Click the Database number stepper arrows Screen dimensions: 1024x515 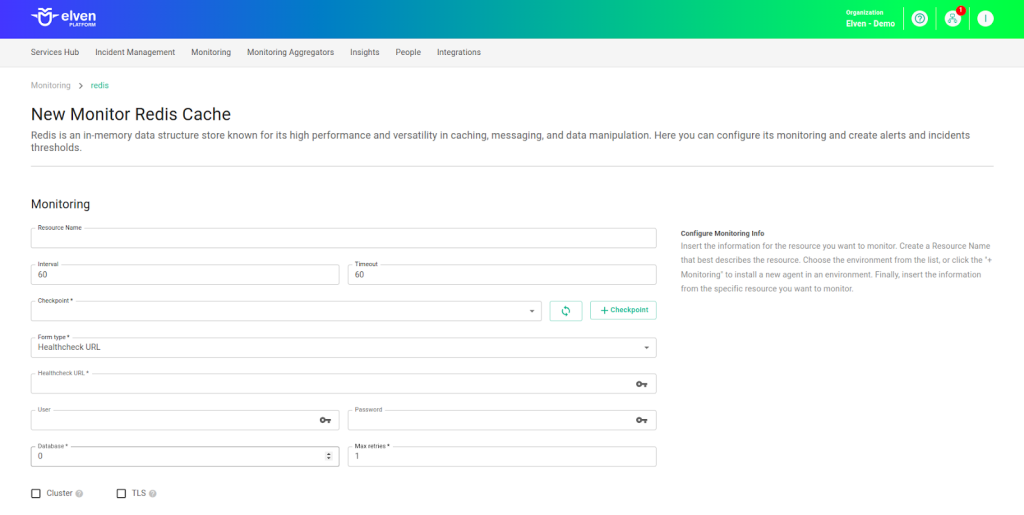point(329,456)
